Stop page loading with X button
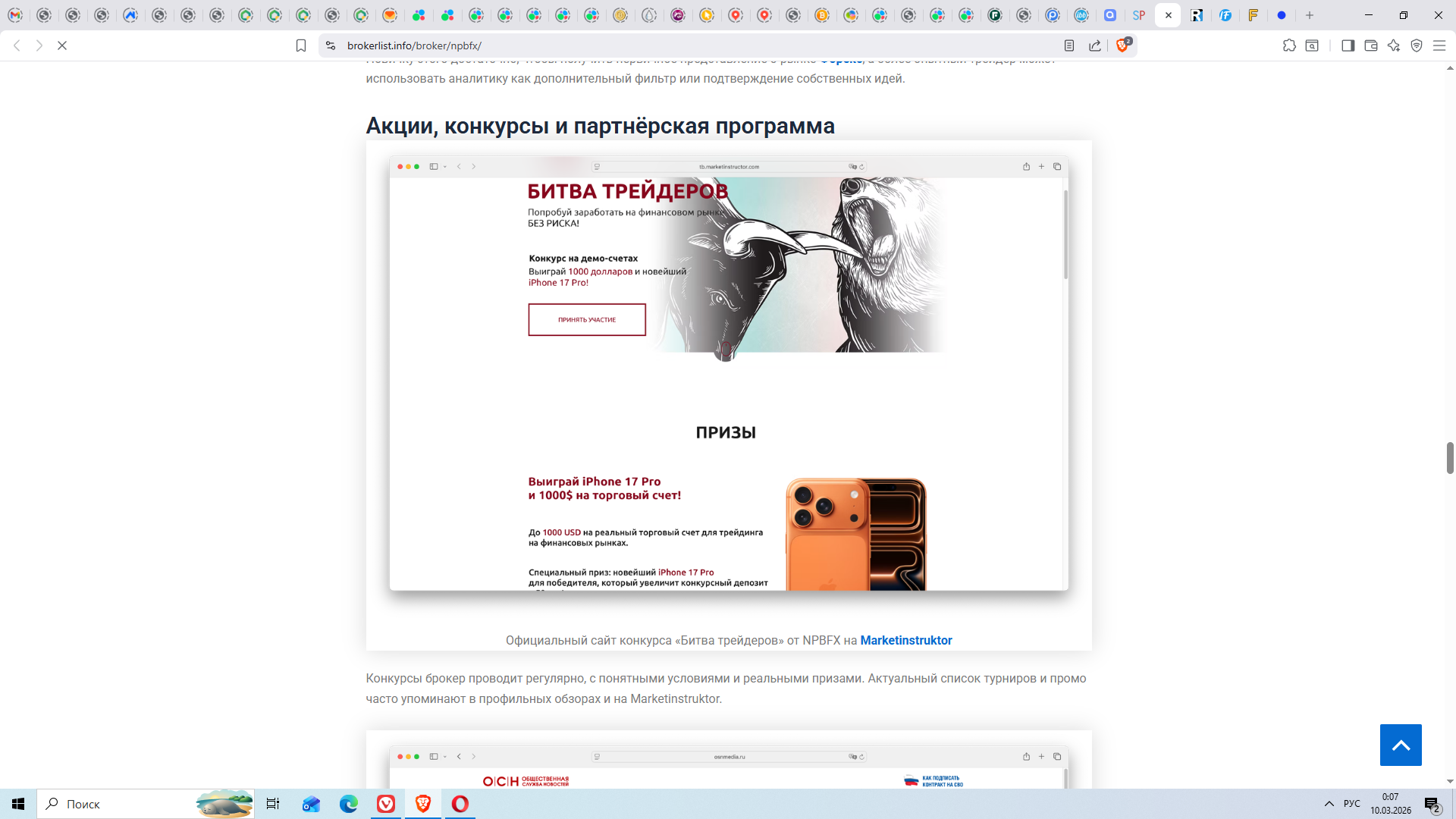Image resolution: width=1456 pixels, height=819 pixels. pos(62,45)
